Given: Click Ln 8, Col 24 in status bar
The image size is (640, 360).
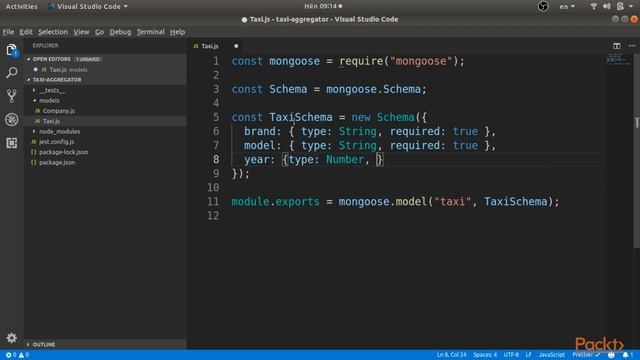Looking at the screenshot, I should (451, 355).
